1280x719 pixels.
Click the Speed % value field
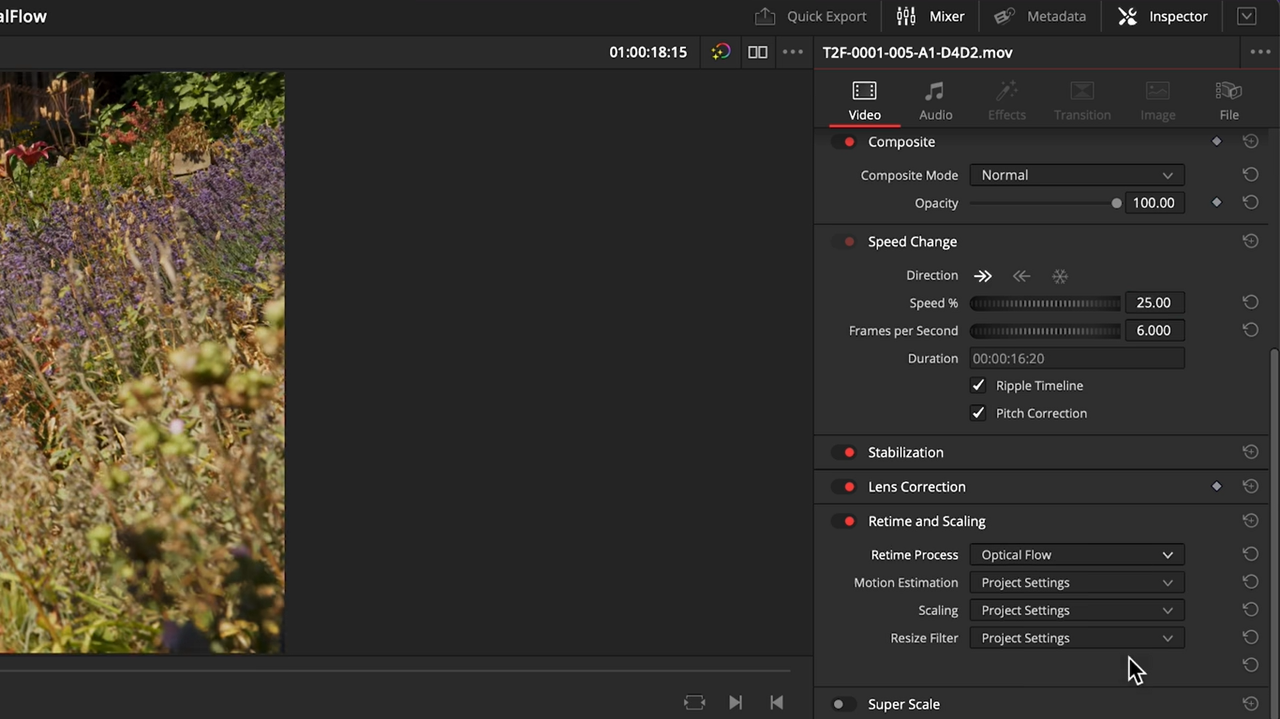[1155, 303]
